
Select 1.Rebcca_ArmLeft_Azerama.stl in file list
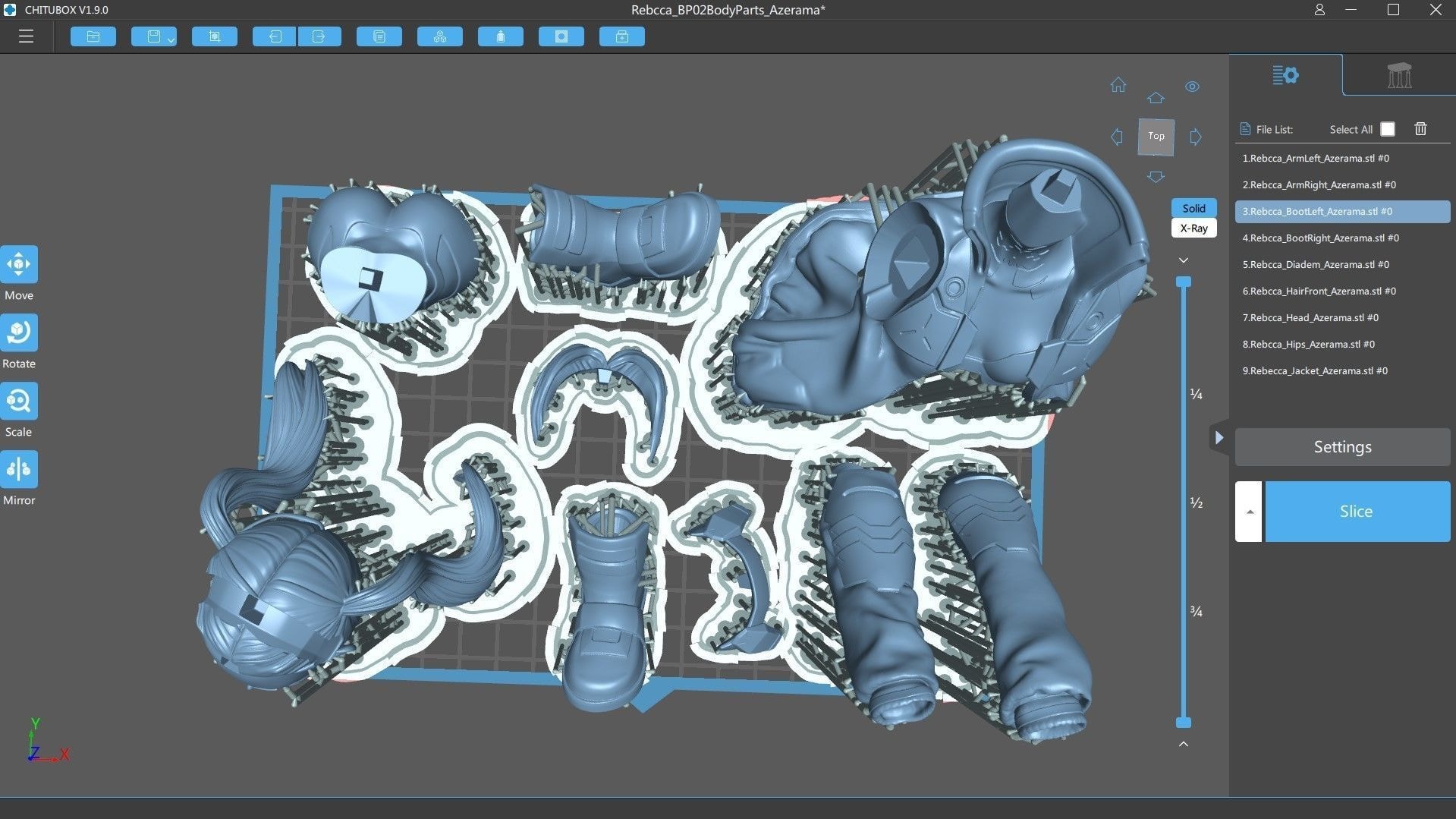(x=1342, y=159)
